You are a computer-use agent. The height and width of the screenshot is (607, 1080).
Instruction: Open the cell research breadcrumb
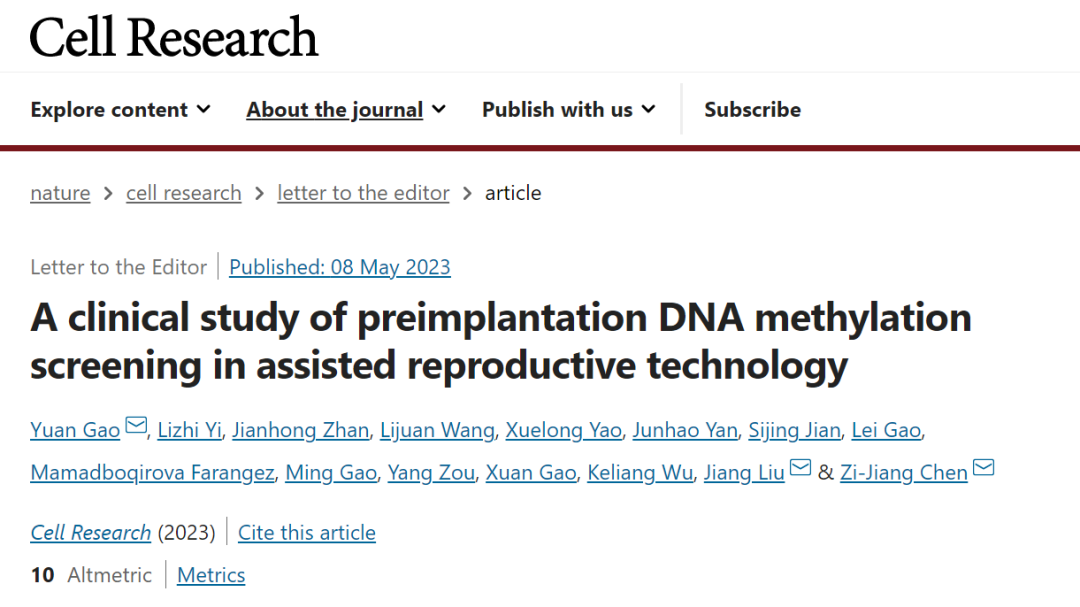click(184, 193)
